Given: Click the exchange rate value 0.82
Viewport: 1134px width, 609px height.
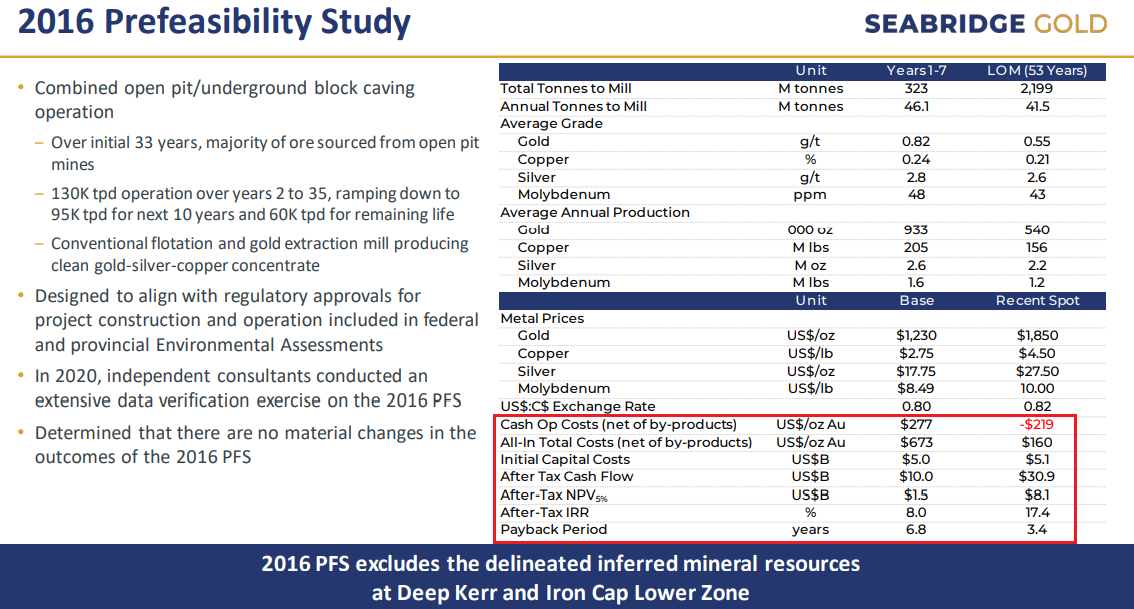Looking at the screenshot, I should tap(1037, 406).
